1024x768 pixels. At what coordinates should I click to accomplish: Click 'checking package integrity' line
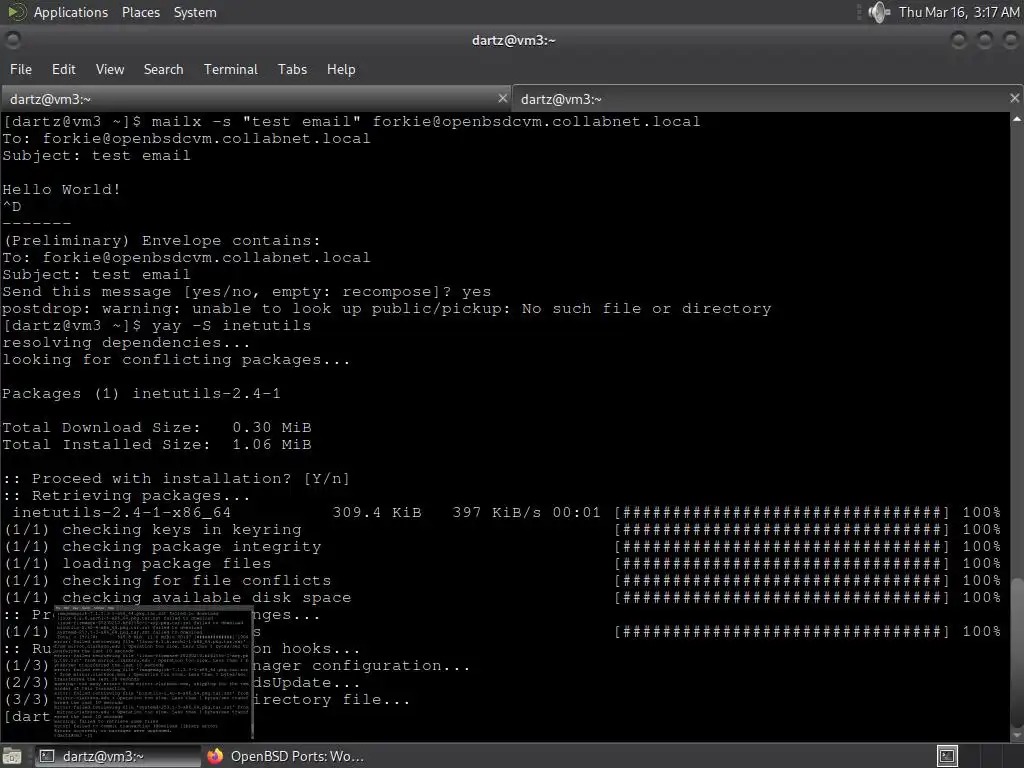point(503,546)
